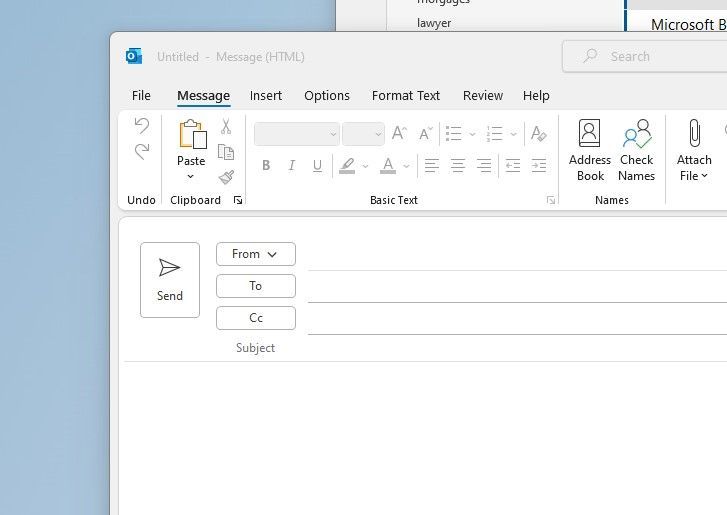Expand font color arrow
Viewport: 727px width, 515px height.
pyautogui.click(x=406, y=166)
